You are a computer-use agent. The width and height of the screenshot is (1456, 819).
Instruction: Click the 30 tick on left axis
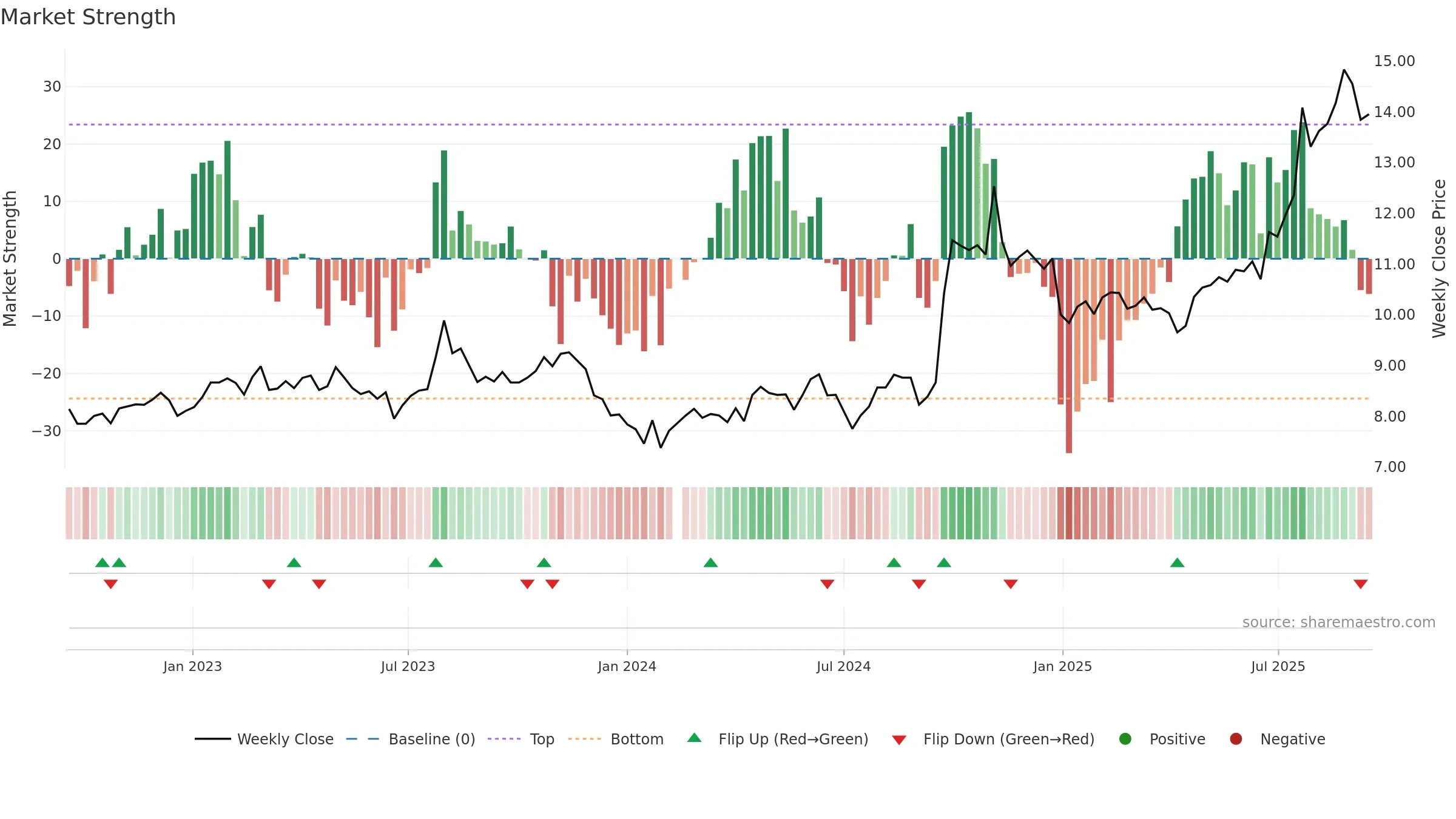pos(52,87)
